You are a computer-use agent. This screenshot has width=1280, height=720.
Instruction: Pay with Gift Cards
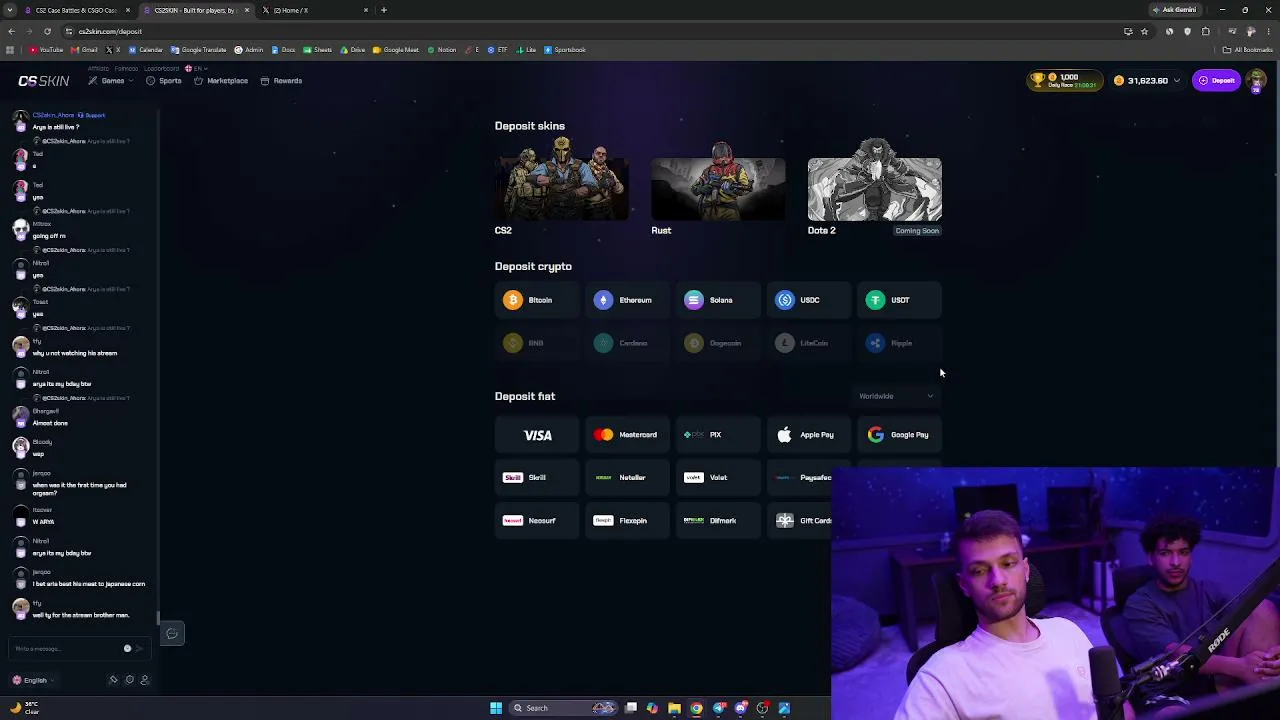click(x=799, y=521)
